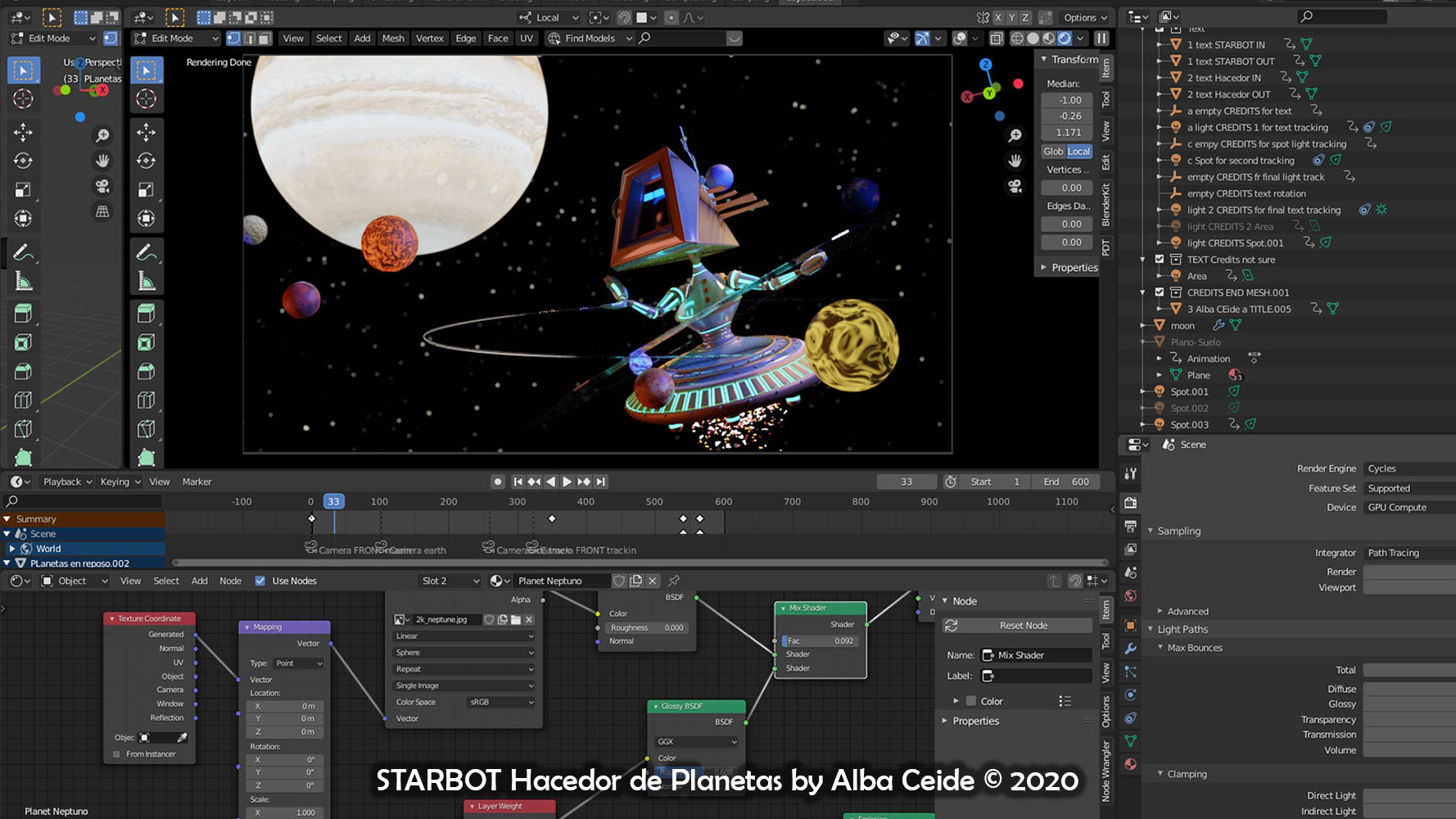Select the Inset Faces tool in main viewport
This screenshot has width=1456, height=819.
coord(147,342)
